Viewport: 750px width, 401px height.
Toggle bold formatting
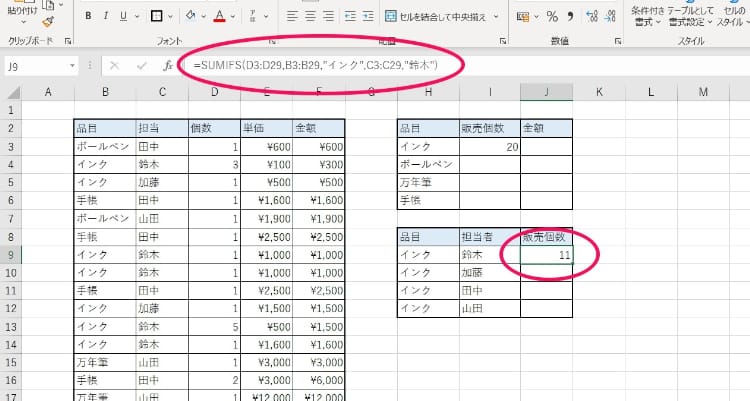tap(88, 16)
